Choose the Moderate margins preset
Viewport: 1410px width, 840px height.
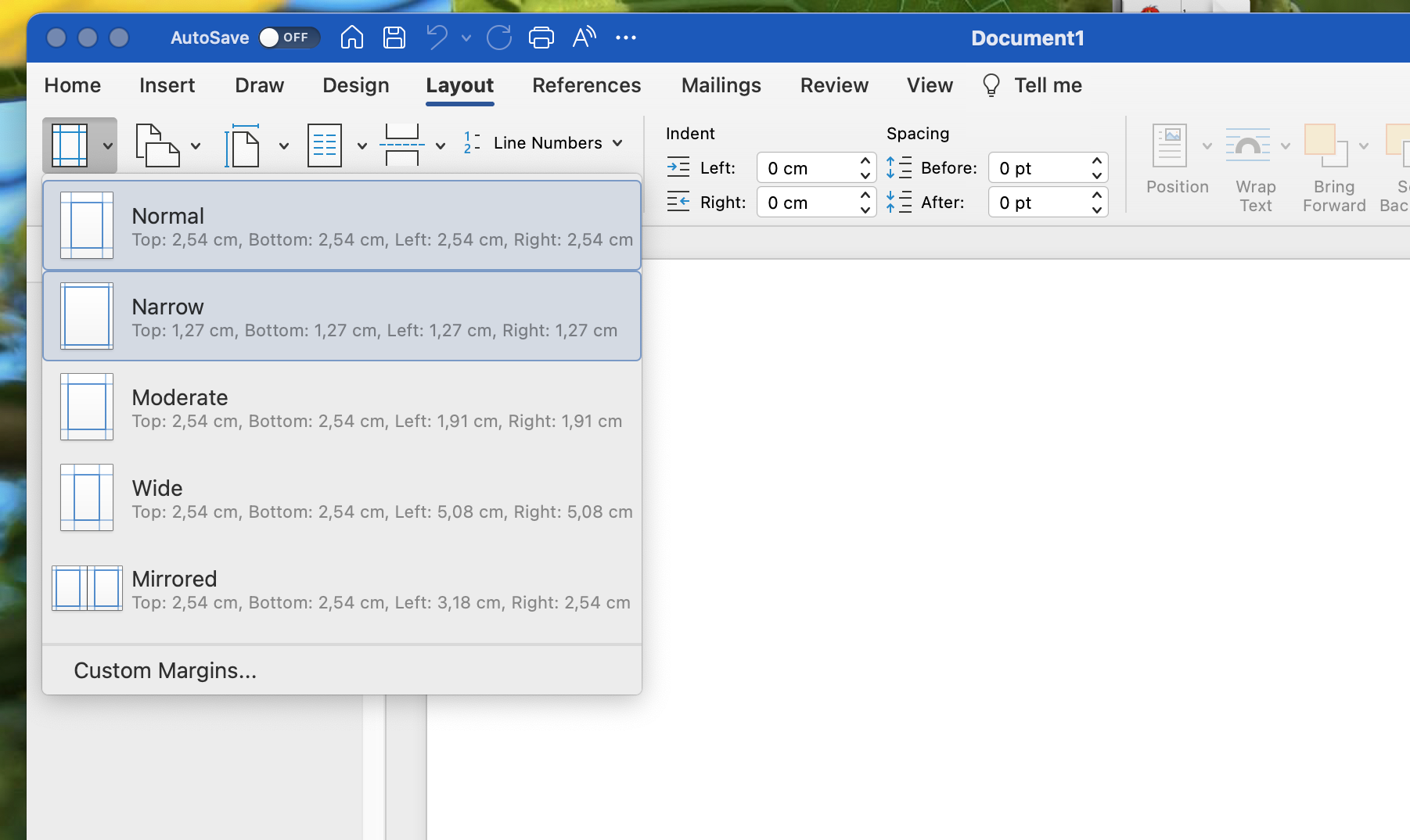(342, 407)
